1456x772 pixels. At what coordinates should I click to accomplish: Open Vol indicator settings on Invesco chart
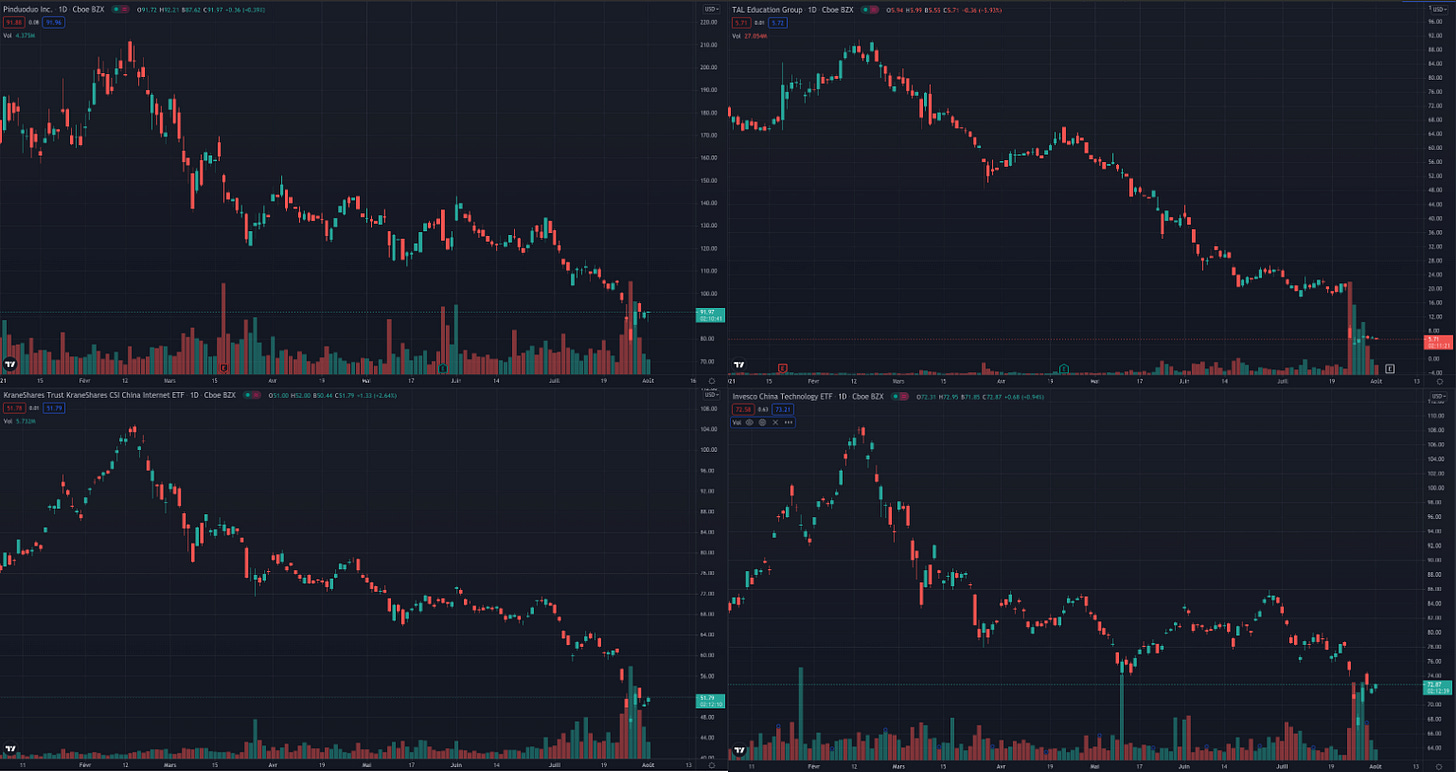(x=762, y=422)
